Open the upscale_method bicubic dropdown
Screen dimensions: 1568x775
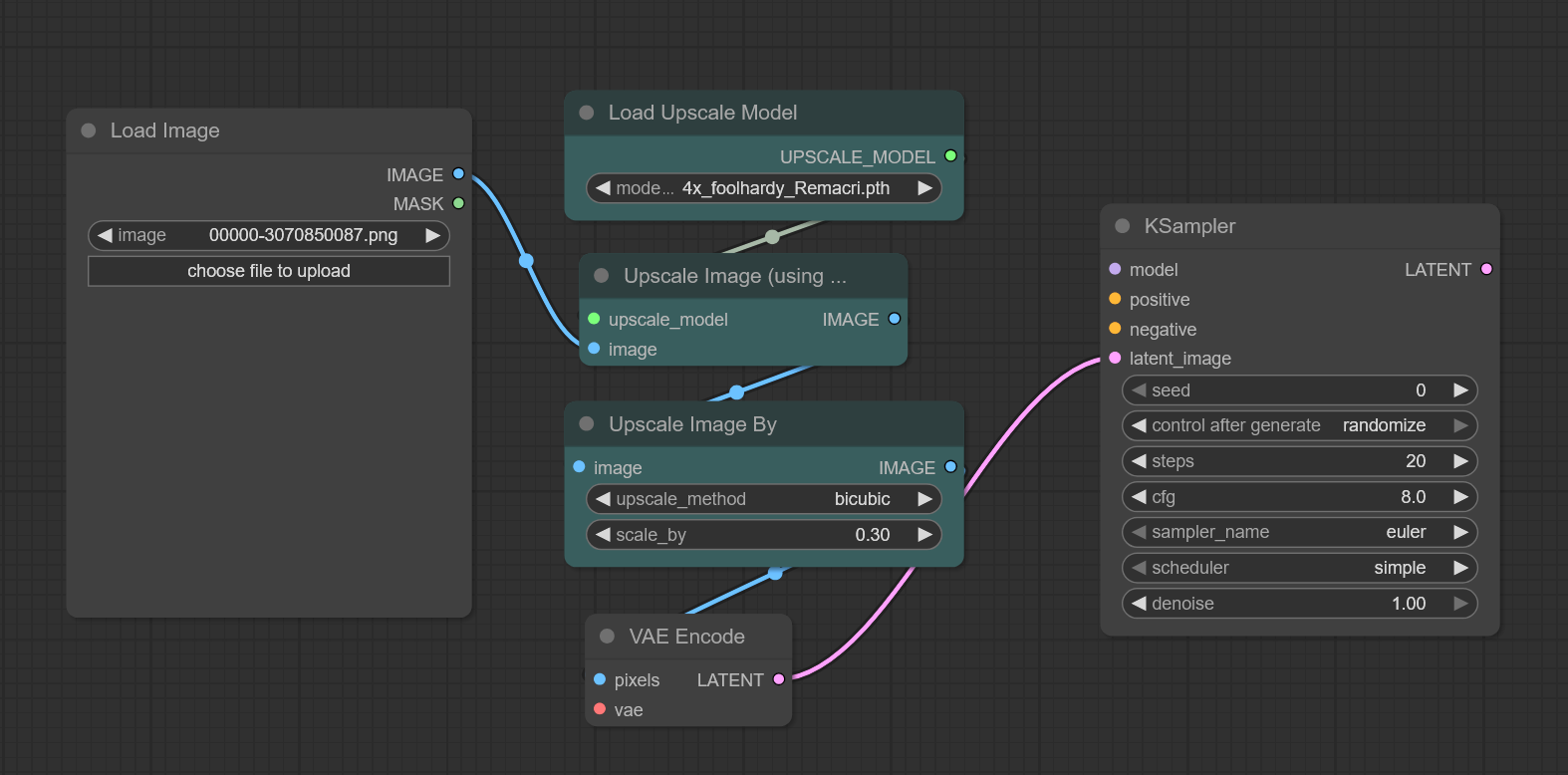pos(764,498)
